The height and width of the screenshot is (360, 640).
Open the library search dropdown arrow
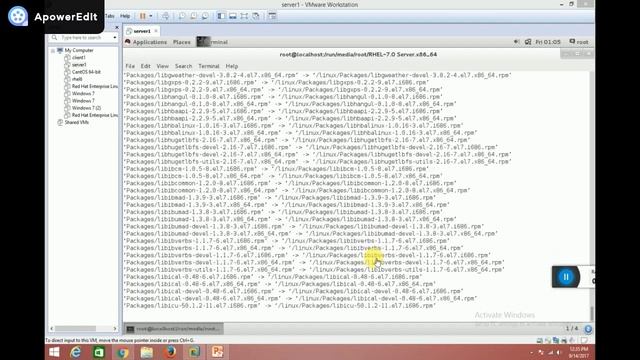(115, 38)
